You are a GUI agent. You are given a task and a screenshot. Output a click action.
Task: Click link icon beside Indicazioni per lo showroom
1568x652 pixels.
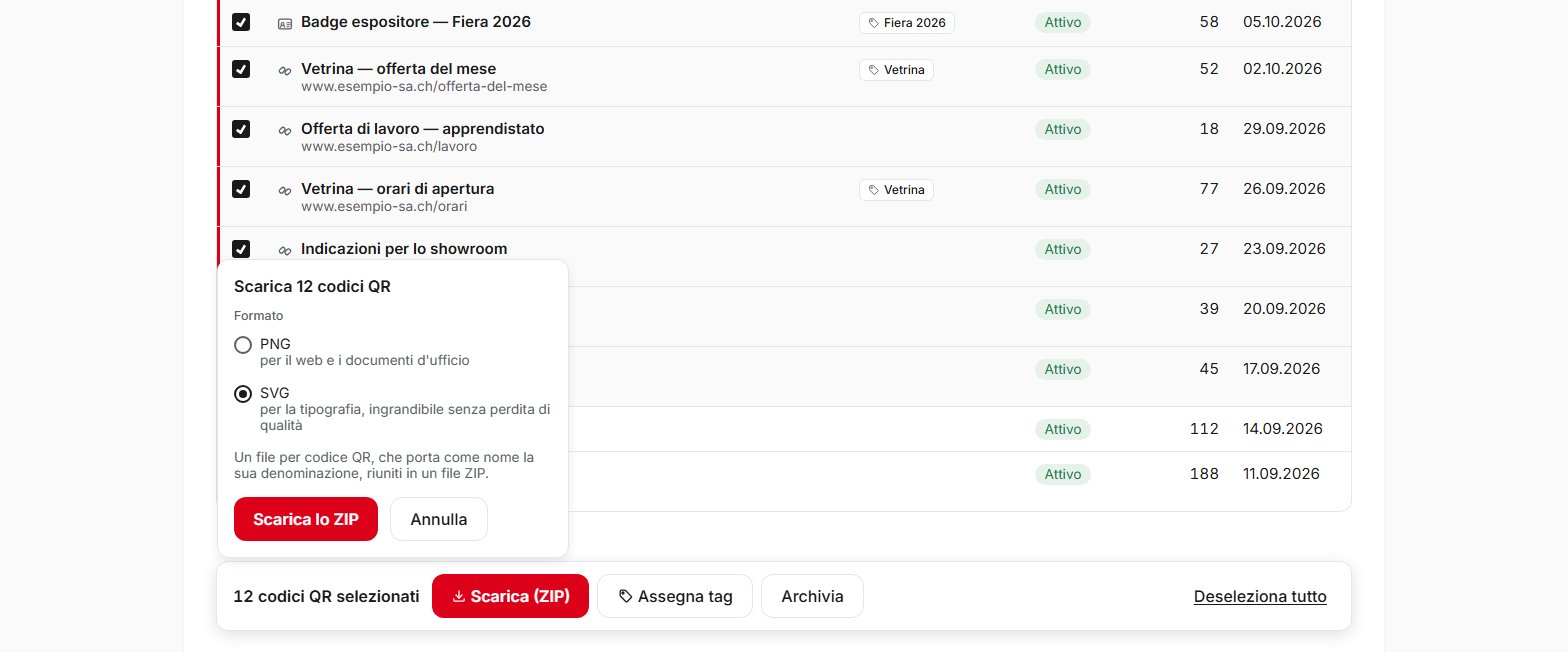(285, 250)
